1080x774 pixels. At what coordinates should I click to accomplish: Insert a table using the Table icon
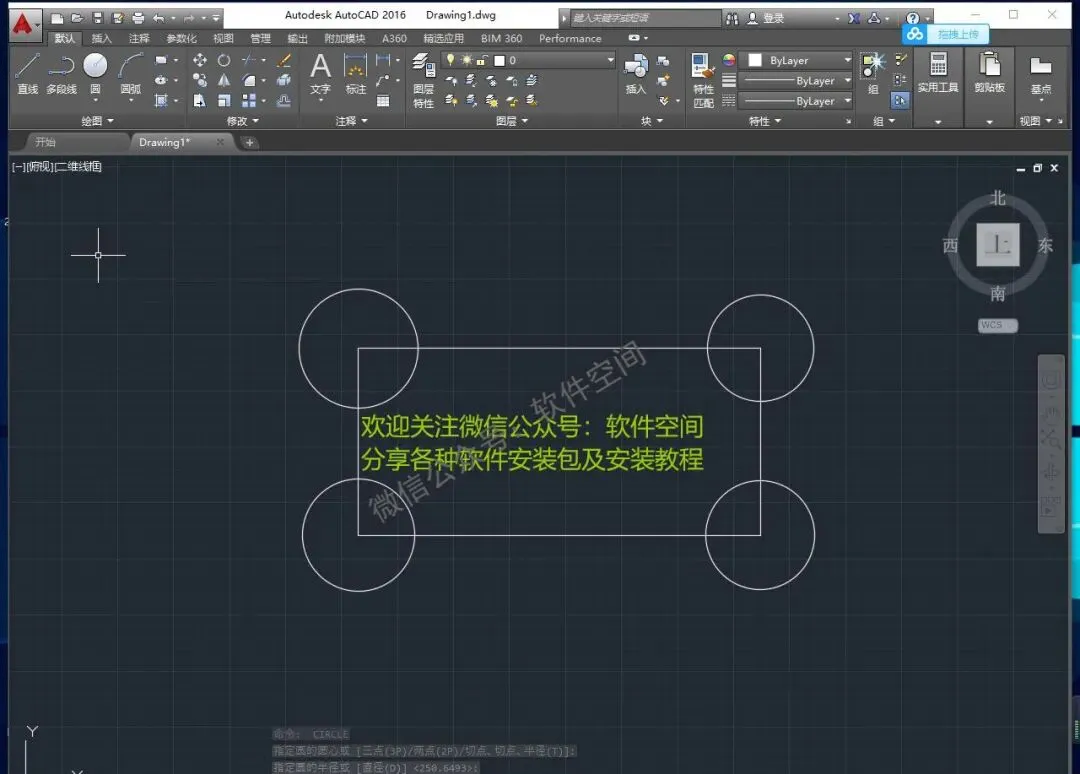click(x=383, y=101)
